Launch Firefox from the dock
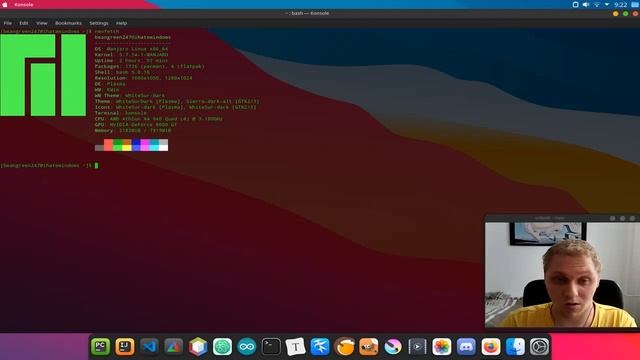This screenshot has width=640, height=360. (491, 347)
